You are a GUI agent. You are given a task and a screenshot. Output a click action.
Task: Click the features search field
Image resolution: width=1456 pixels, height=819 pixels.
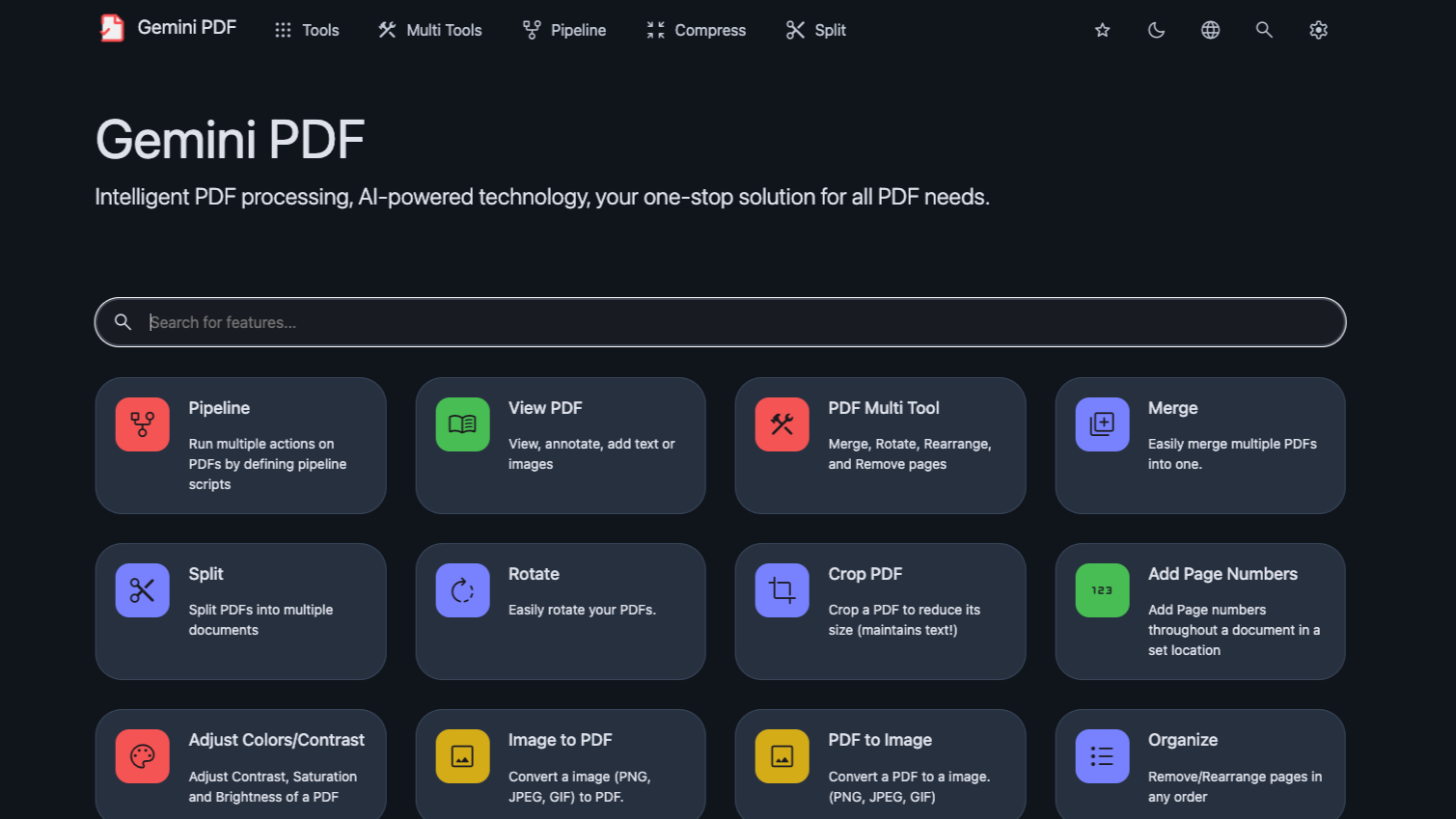click(719, 322)
